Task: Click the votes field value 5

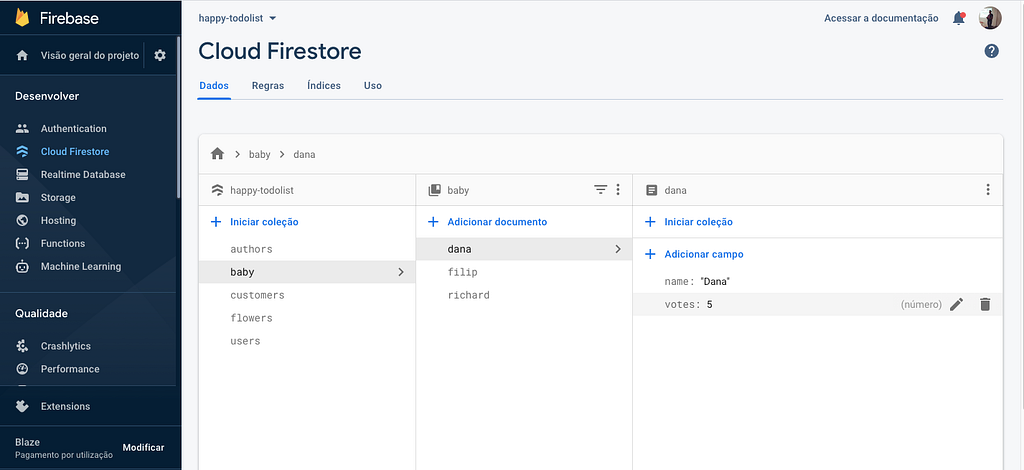Action: [709, 304]
